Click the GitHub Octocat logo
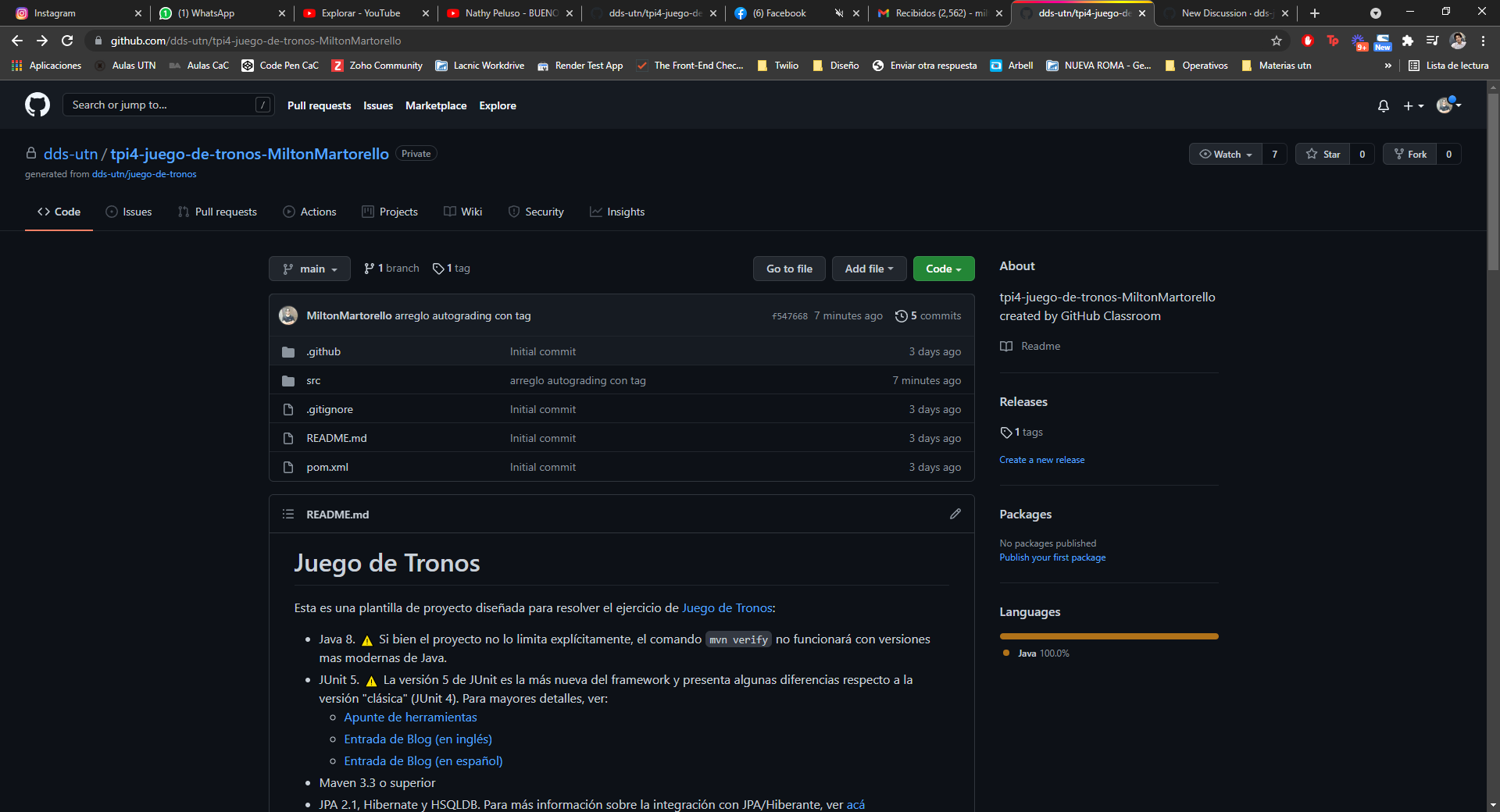The image size is (1500, 812). pos(37,105)
